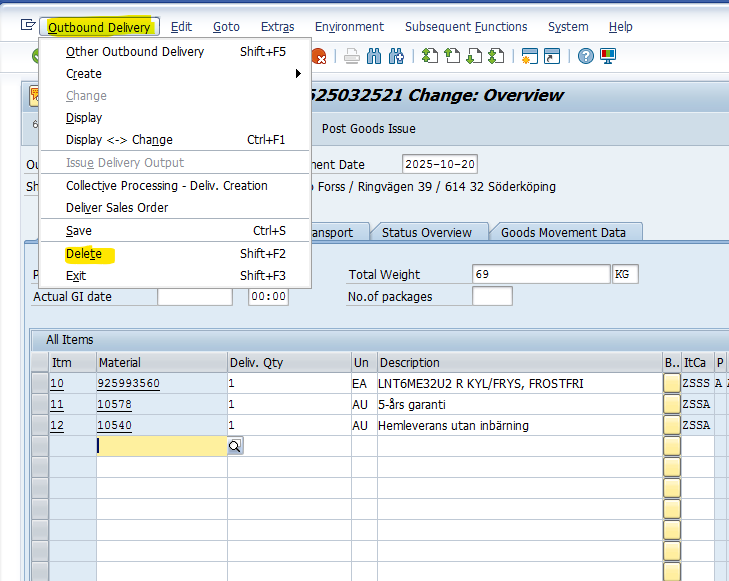Select Display from the dropdown menu

(176, 118)
